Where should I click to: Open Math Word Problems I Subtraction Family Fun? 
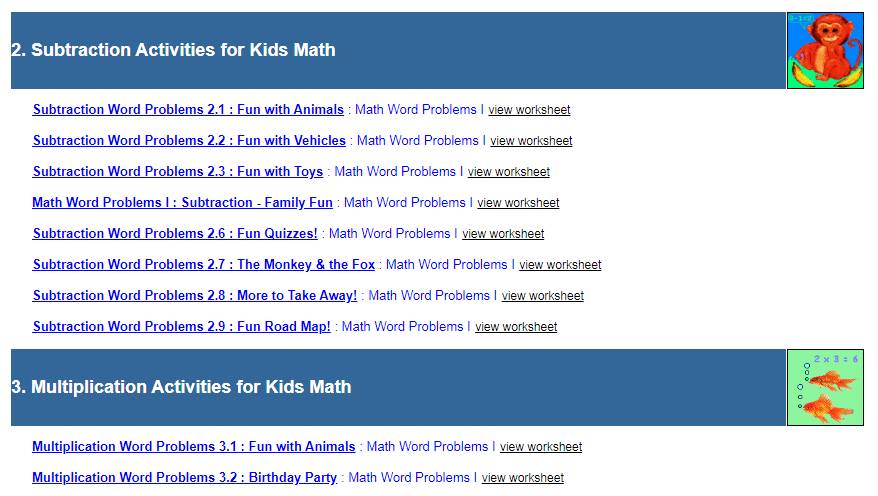coord(182,203)
